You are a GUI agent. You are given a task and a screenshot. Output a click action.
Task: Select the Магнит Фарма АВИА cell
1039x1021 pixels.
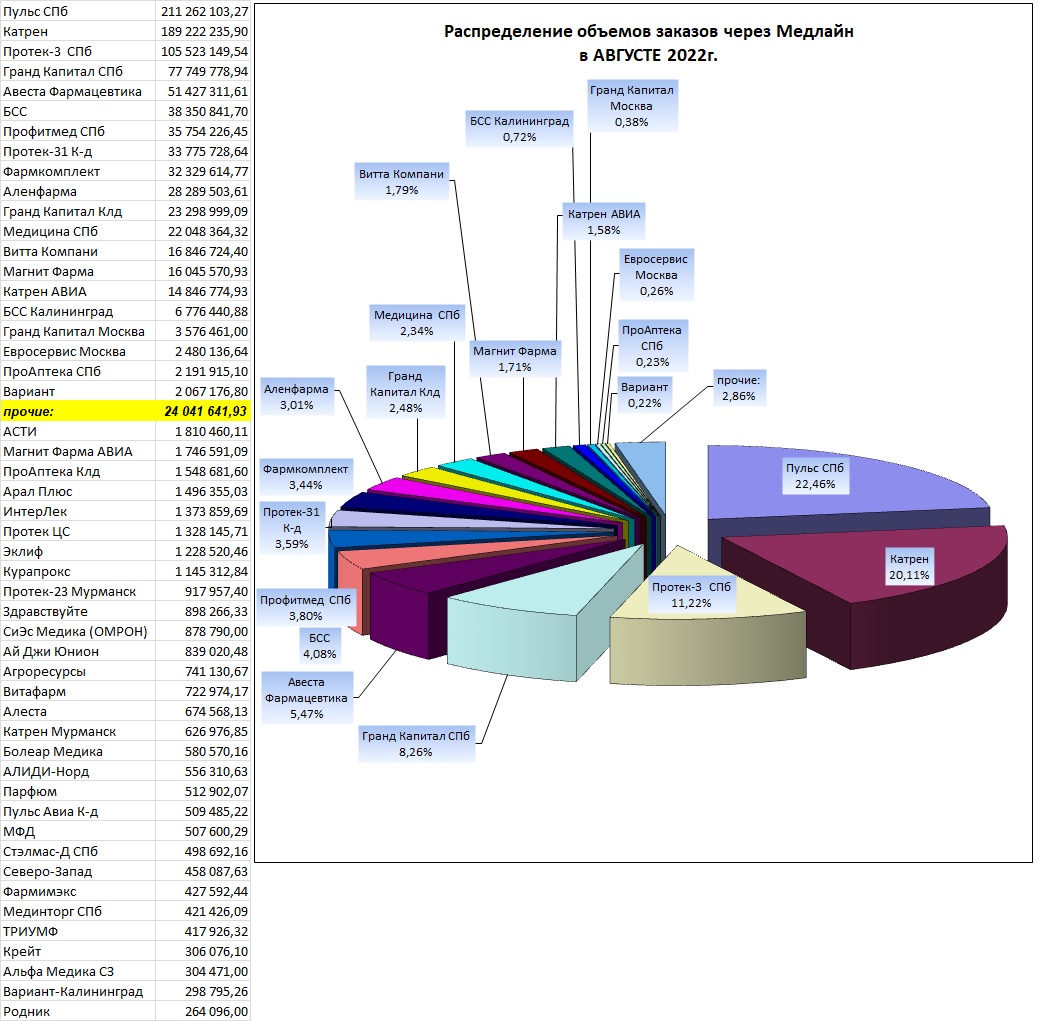[x=78, y=451]
